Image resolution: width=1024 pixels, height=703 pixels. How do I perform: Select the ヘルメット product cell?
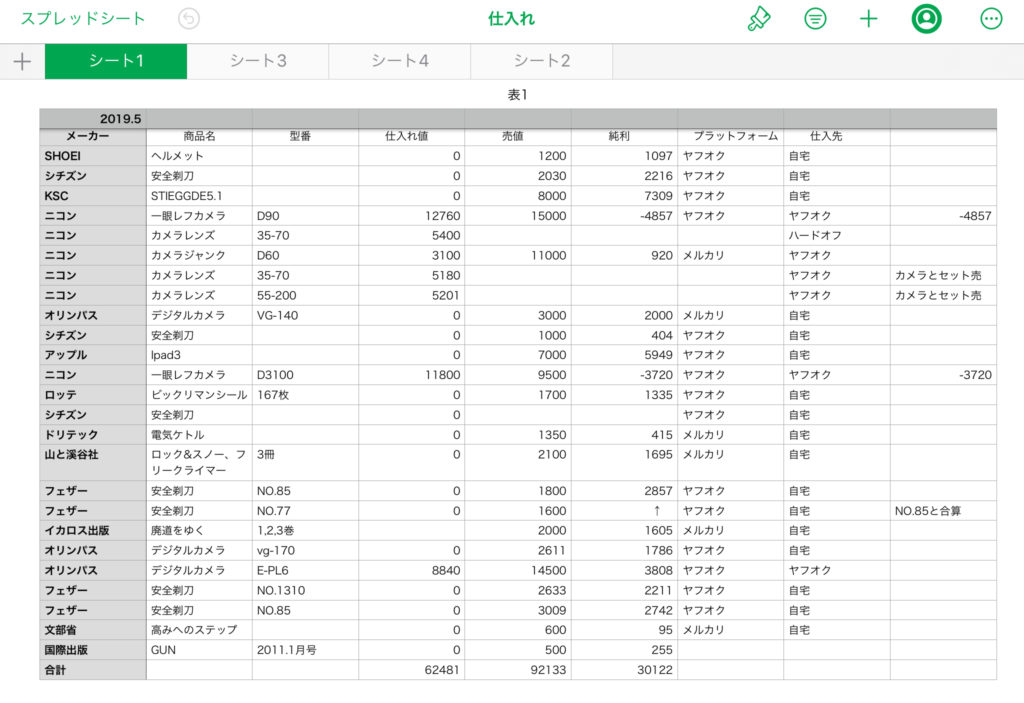click(x=199, y=156)
